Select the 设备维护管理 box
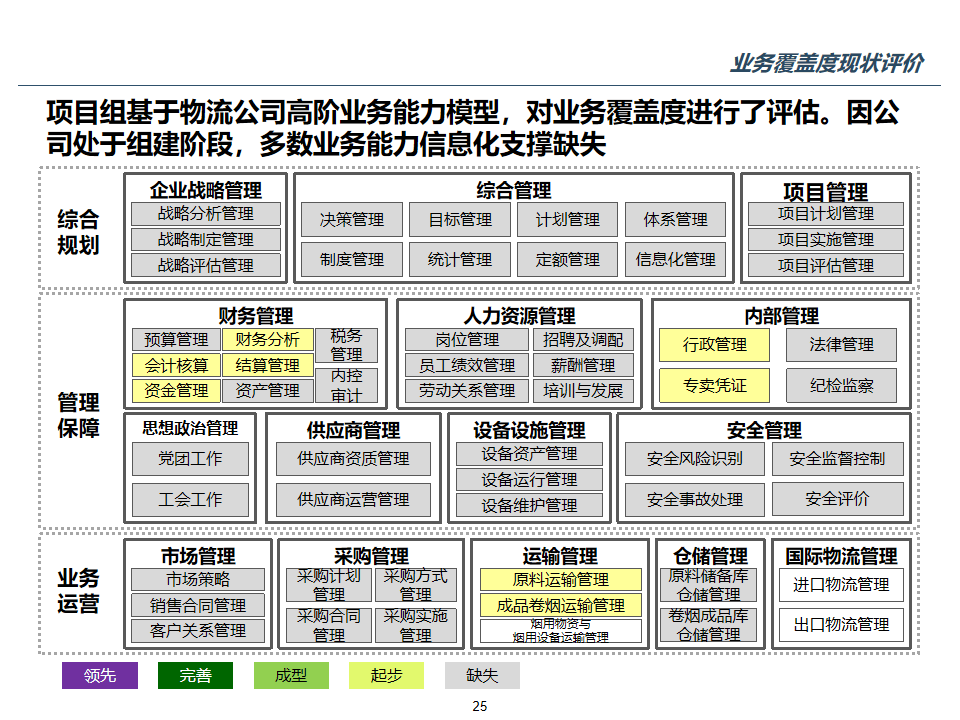 coord(529,505)
